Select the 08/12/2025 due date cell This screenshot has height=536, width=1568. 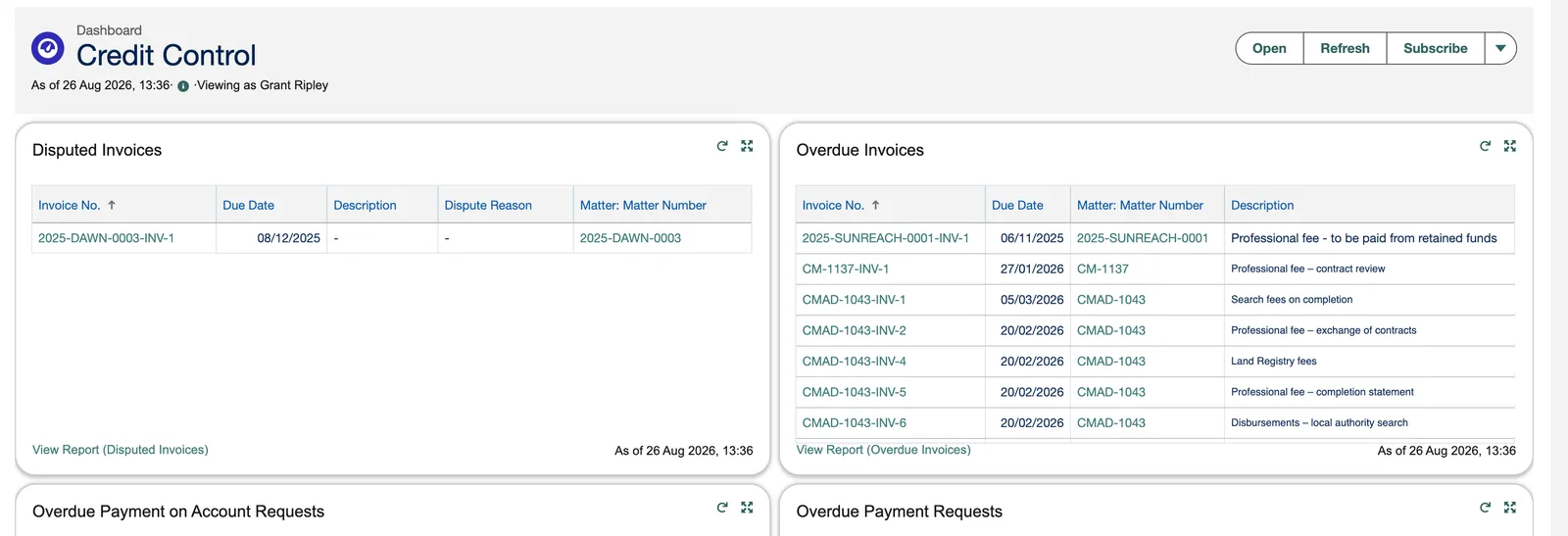[x=271, y=238]
